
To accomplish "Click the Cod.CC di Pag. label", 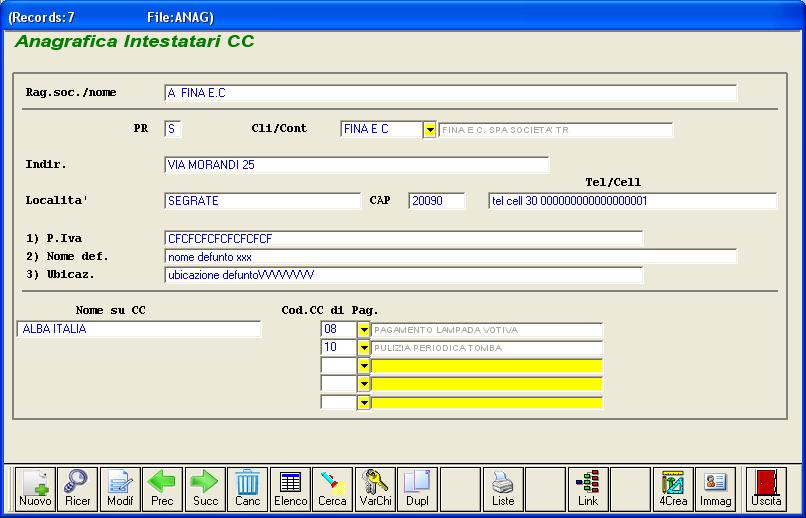I will pos(330,310).
